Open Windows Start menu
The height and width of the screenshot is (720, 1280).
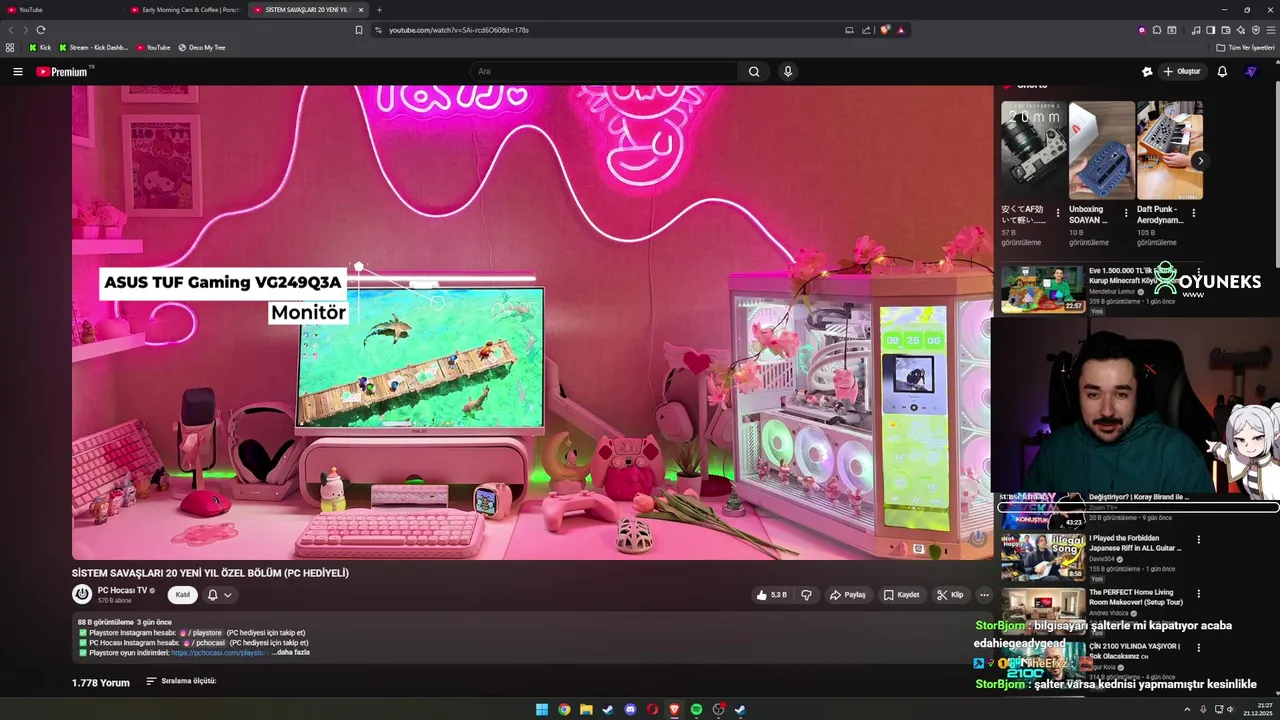(x=542, y=710)
